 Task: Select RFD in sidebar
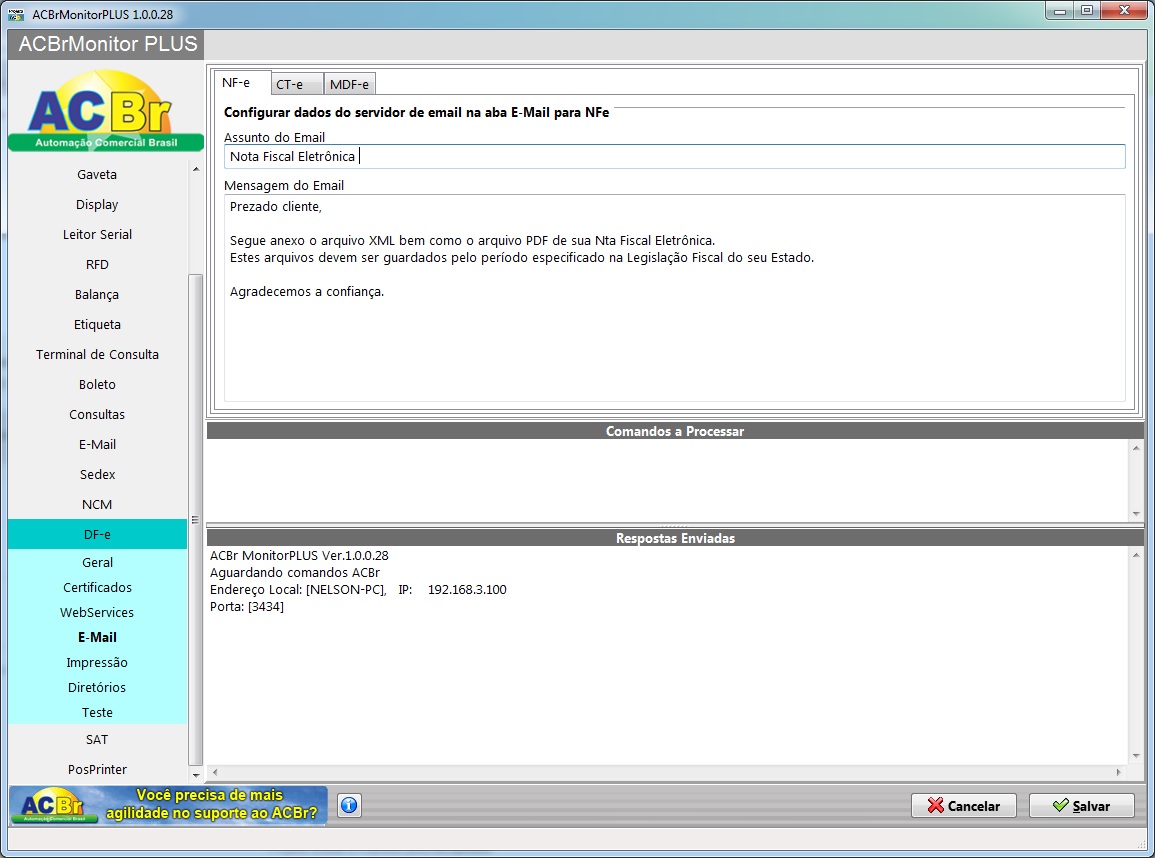click(x=97, y=264)
